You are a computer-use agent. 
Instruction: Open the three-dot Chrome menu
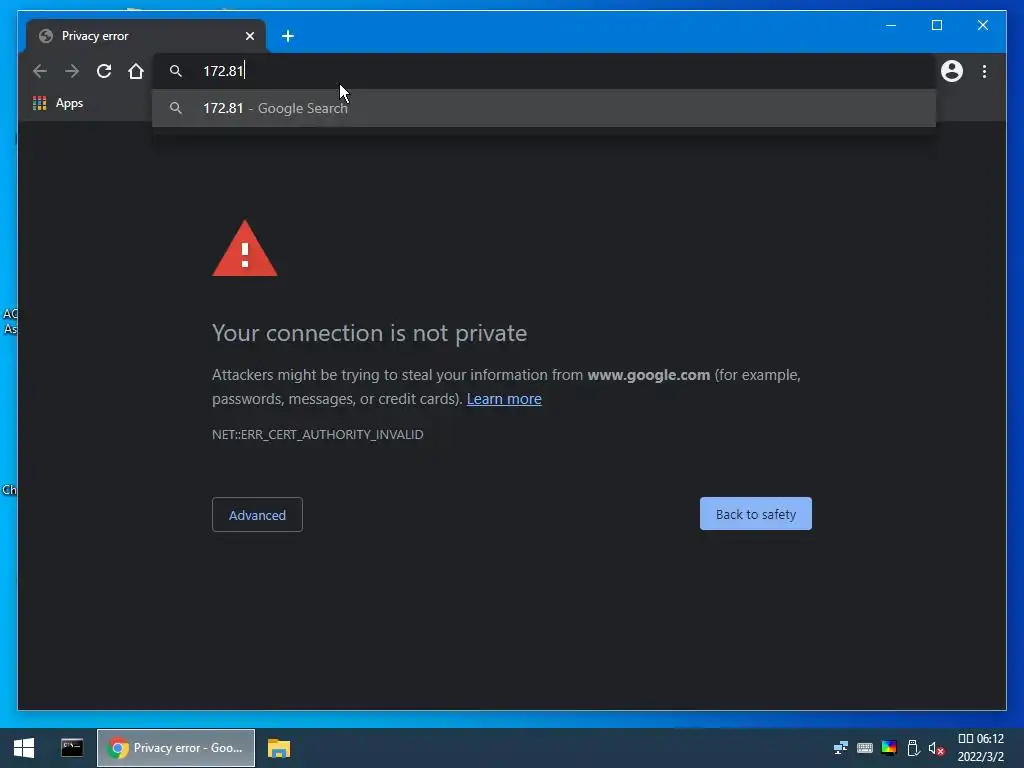tap(984, 71)
